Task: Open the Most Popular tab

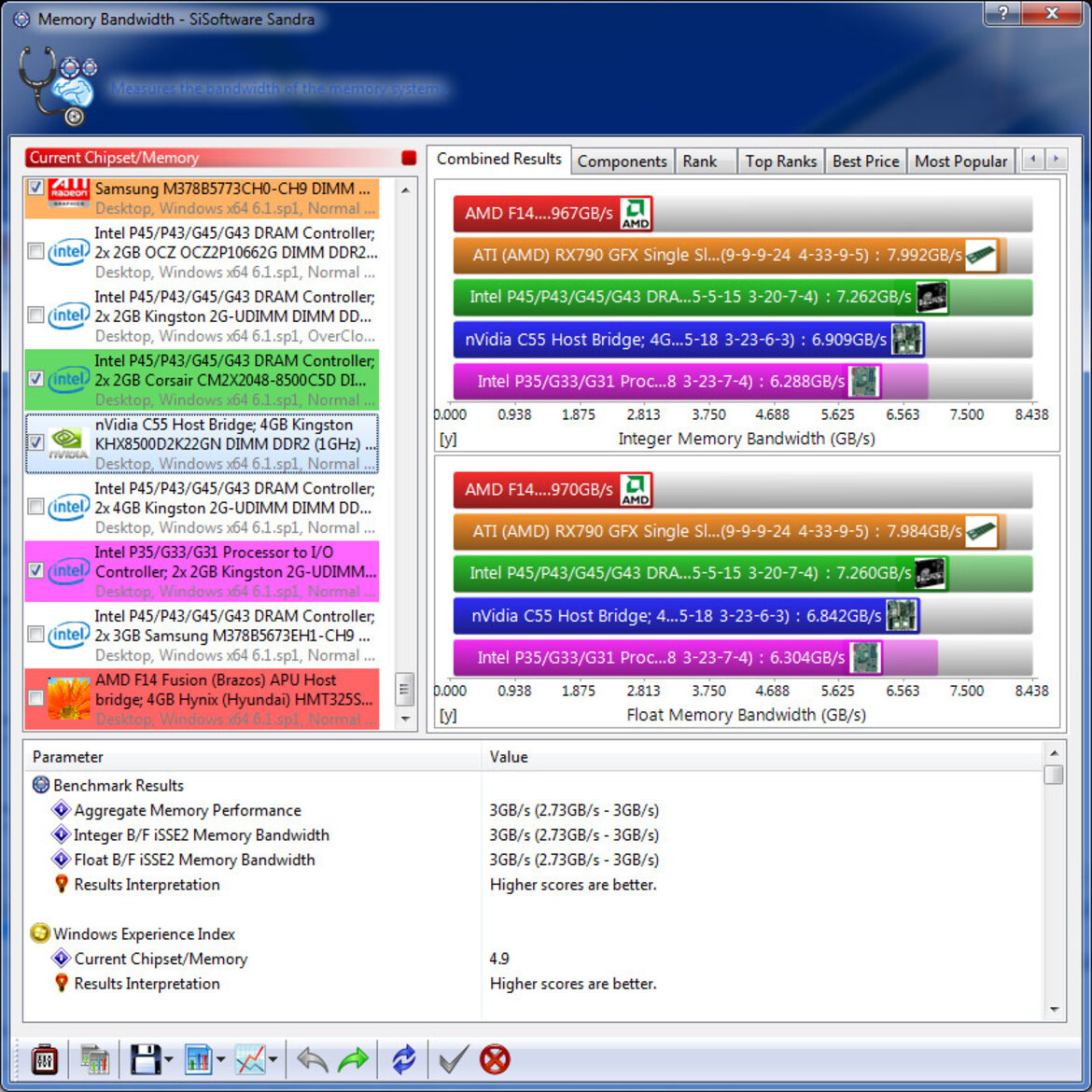Action: [960, 161]
